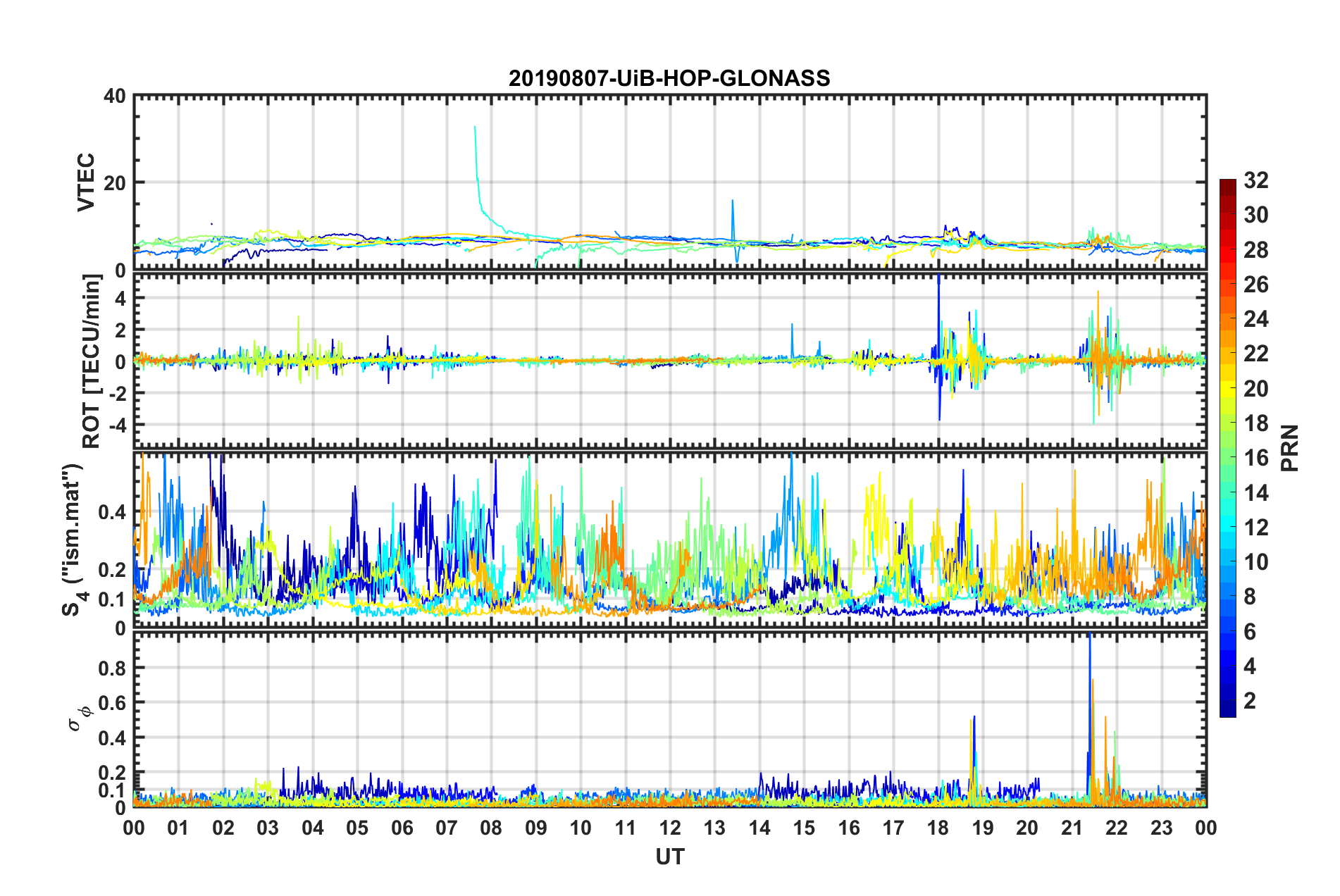Screen dimensions: 1340x896
Task: Click the cyan VTEC spike near 07:40 UT
Action: click(x=476, y=162)
